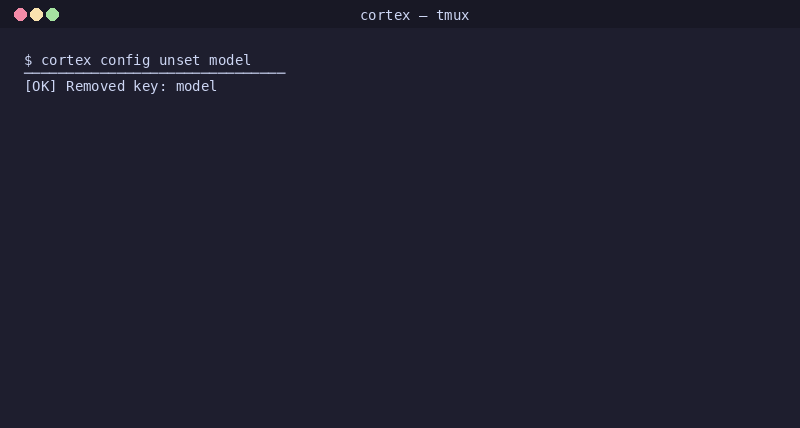Screen dimensions: 800x428
Task: Click the [OK] status tag
Action: click(x=41, y=86)
